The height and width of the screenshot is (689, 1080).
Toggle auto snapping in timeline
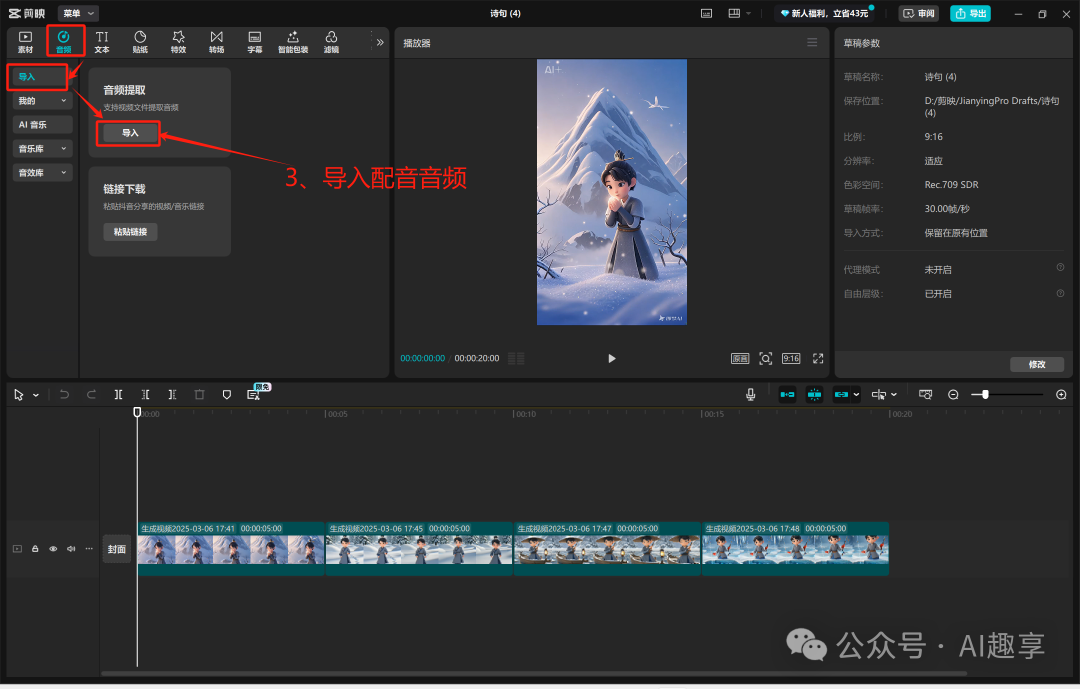[814, 395]
